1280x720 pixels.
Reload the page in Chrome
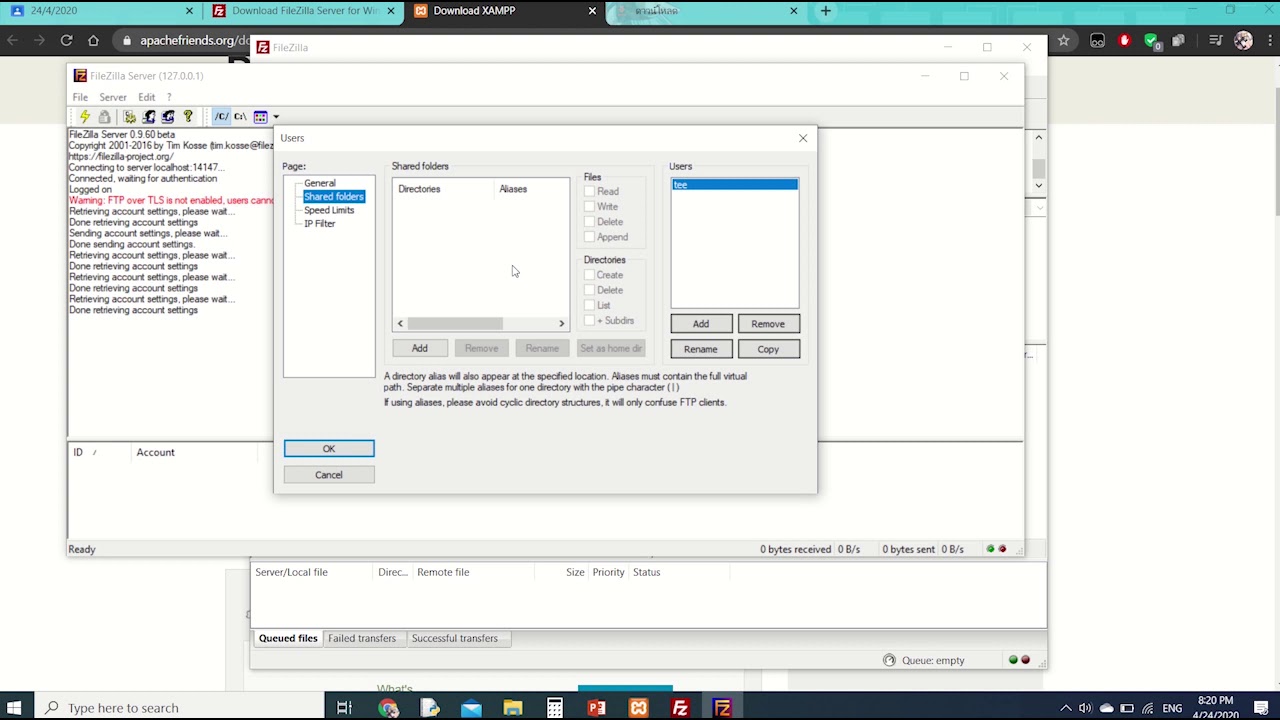pyautogui.click(x=66, y=40)
